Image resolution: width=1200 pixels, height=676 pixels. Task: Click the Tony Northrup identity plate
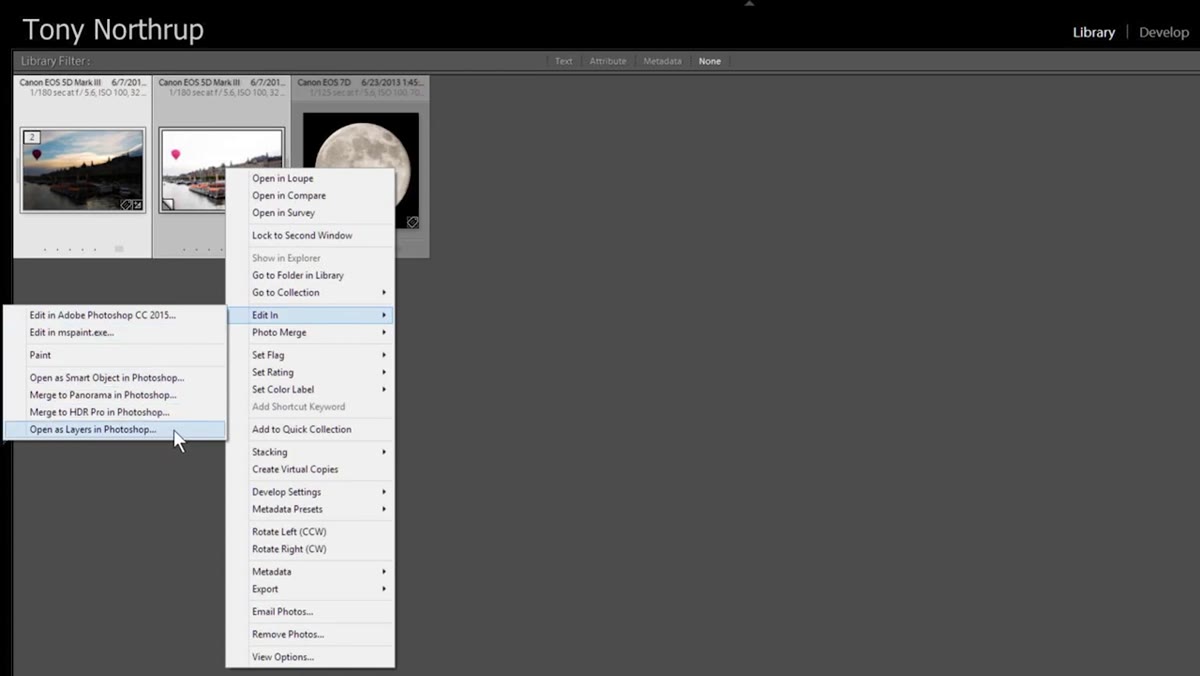pyautogui.click(x=113, y=30)
